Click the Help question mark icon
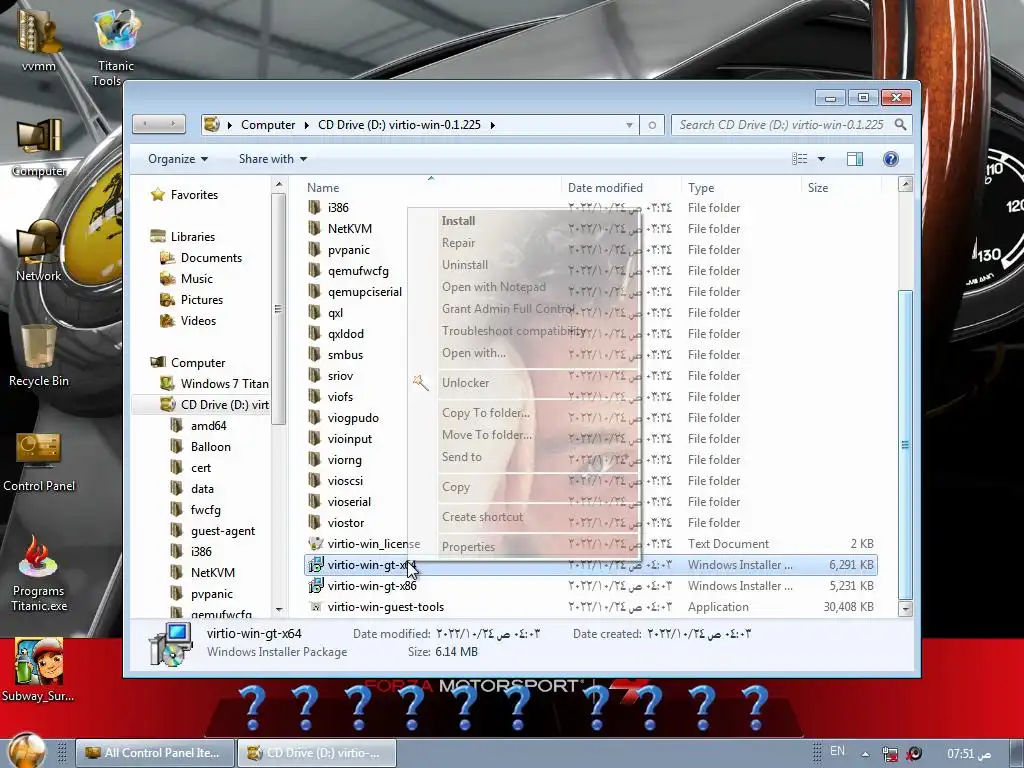Viewport: 1024px width, 768px height. [890, 159]
